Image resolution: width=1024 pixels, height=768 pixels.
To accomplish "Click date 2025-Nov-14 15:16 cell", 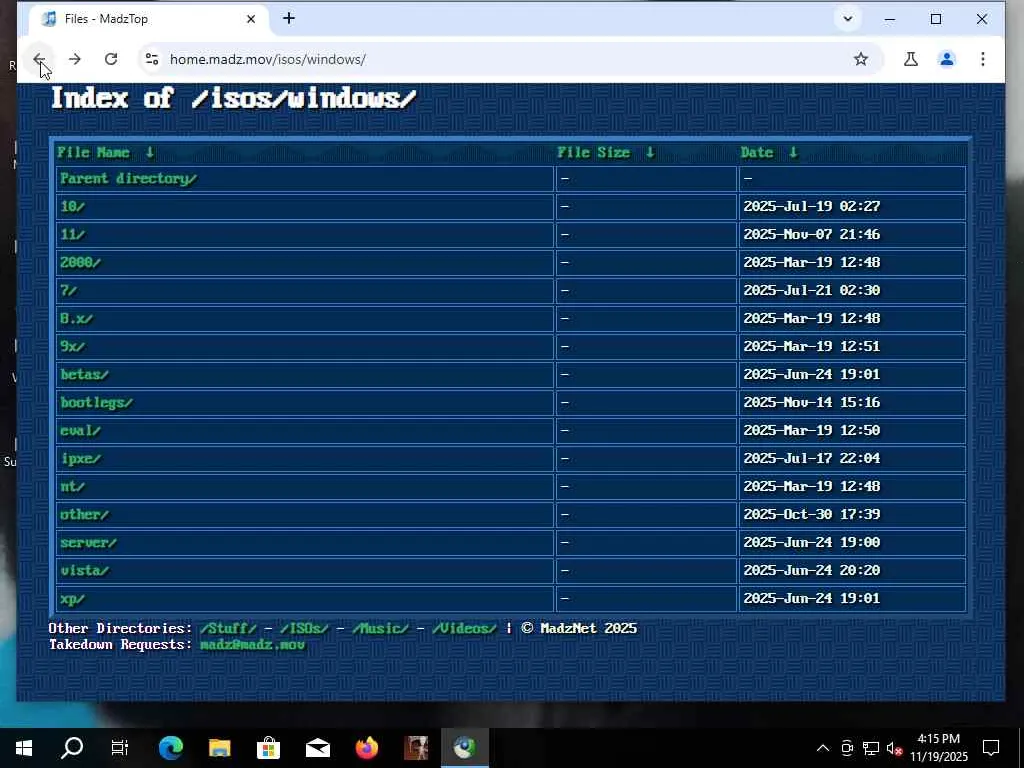I will (852, 402).
